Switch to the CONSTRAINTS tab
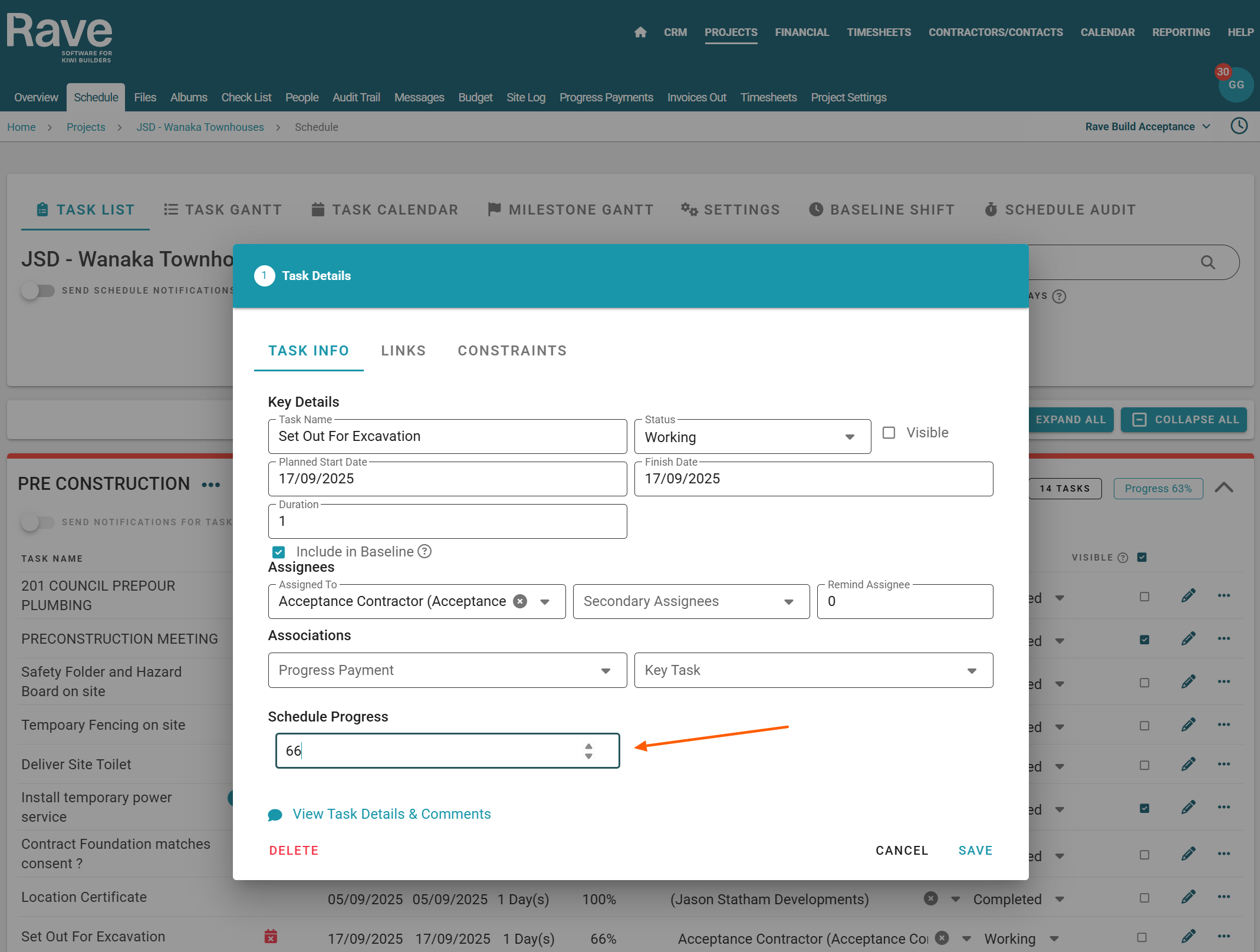Image resolution: width=1260 pixels, height=952 pixels. [512, 351]
